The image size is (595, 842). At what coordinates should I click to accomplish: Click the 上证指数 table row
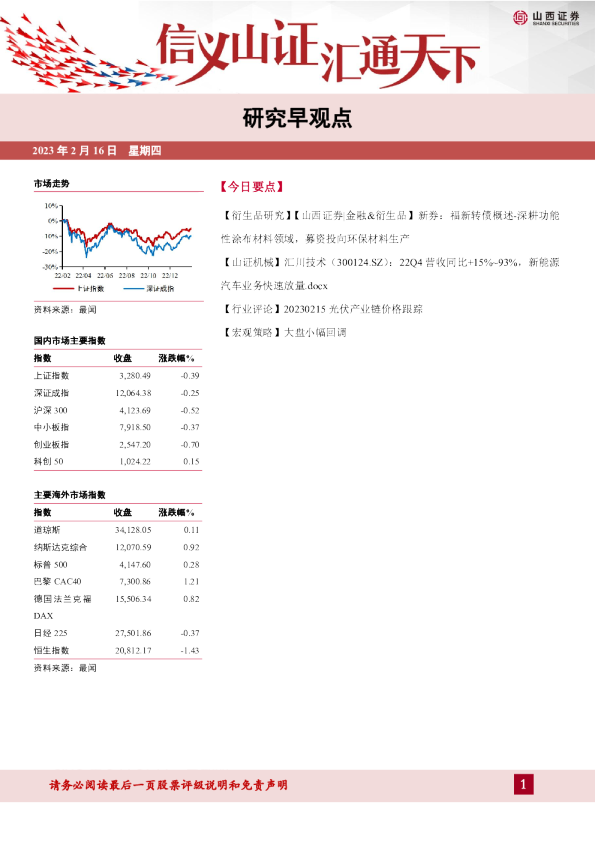point(117,375)
